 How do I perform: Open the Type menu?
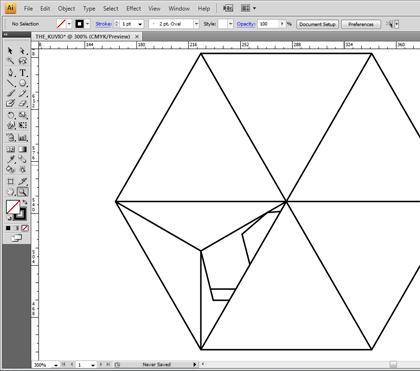[x=89, y=9]
